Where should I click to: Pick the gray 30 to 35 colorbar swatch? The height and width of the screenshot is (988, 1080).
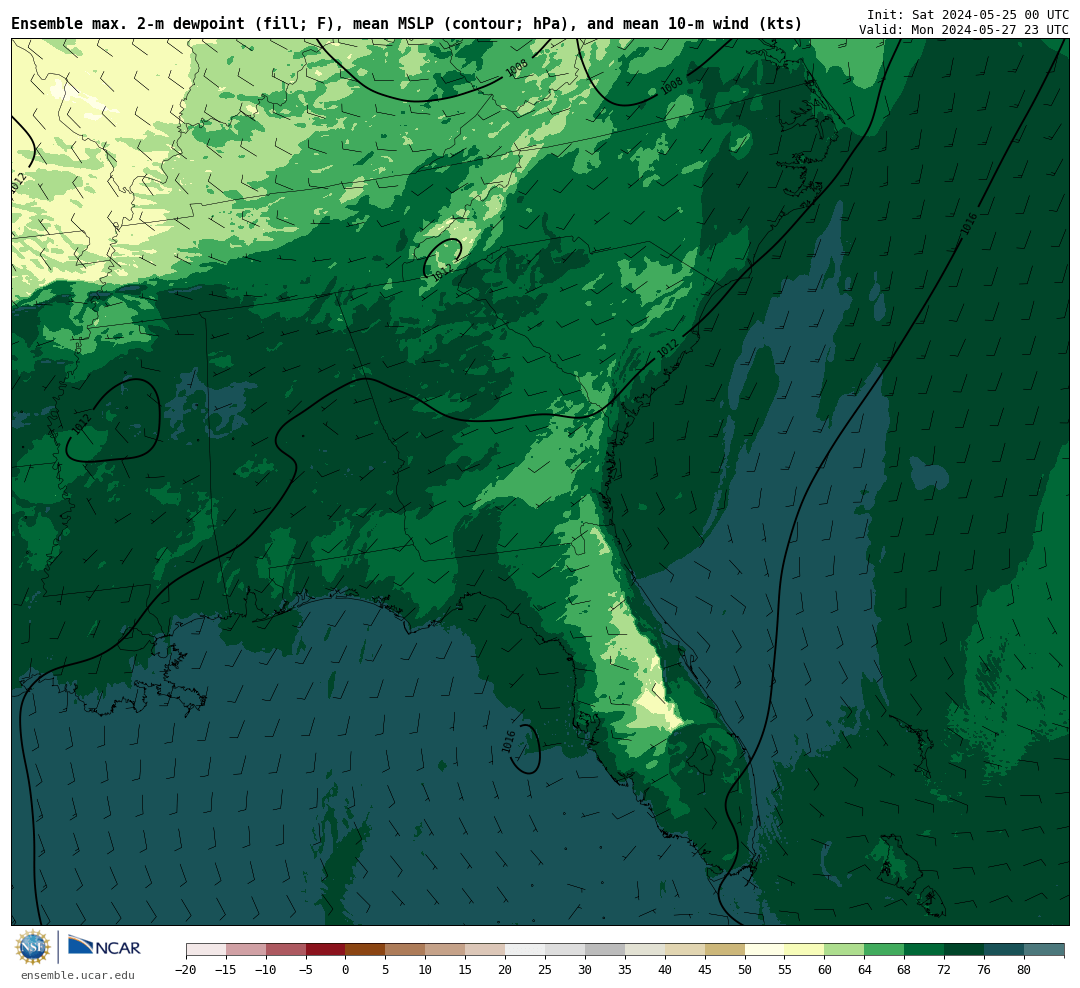(x=605, y=950)
